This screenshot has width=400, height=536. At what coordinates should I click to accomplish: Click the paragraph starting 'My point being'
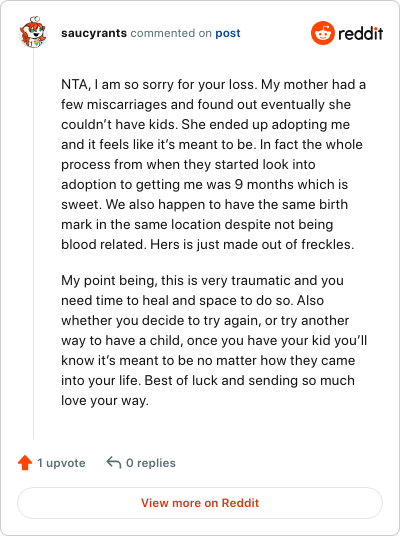(214, 340)
